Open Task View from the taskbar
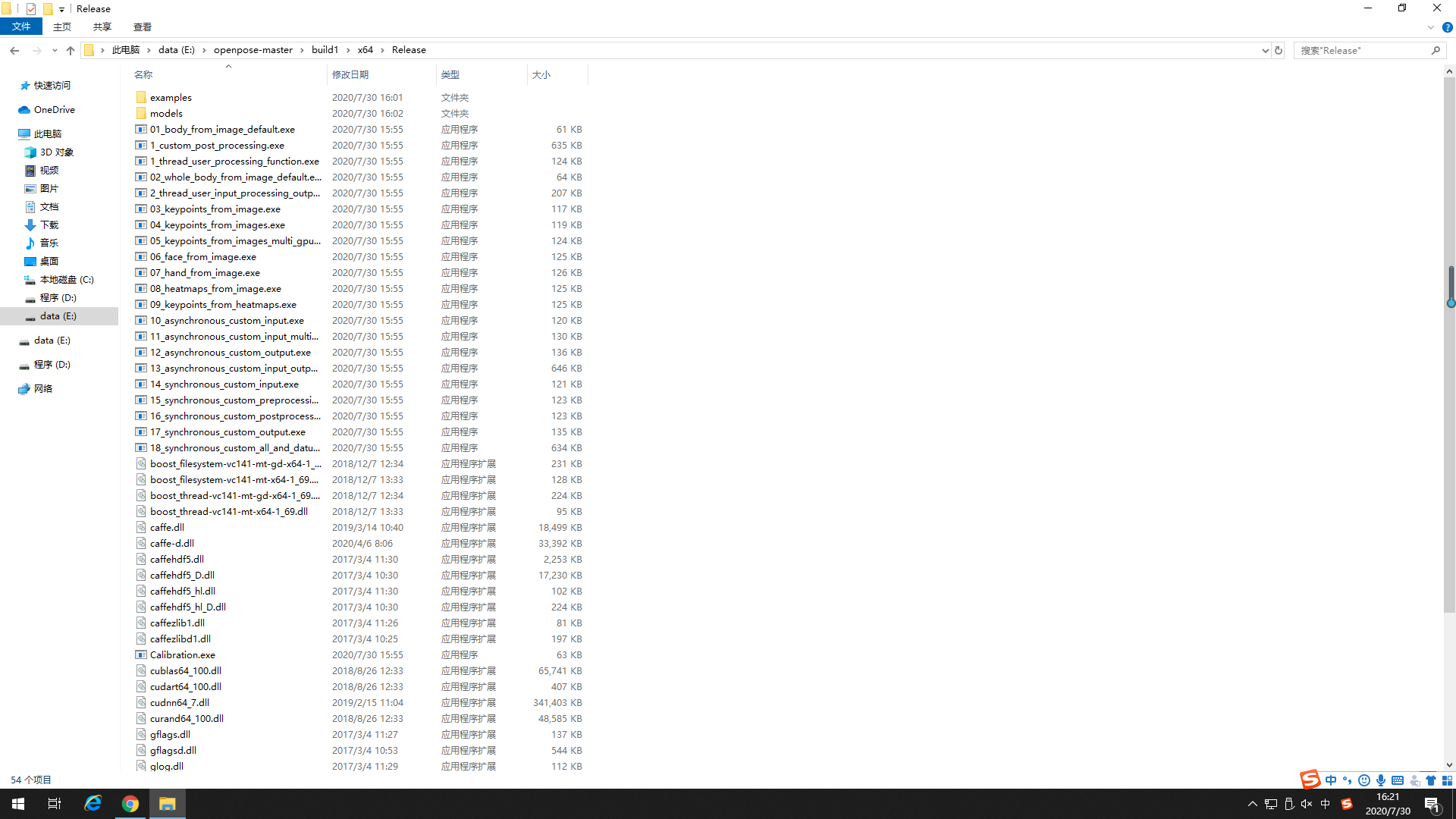Viewport: 1456px width, 819px height. click(x=53, y=803)
